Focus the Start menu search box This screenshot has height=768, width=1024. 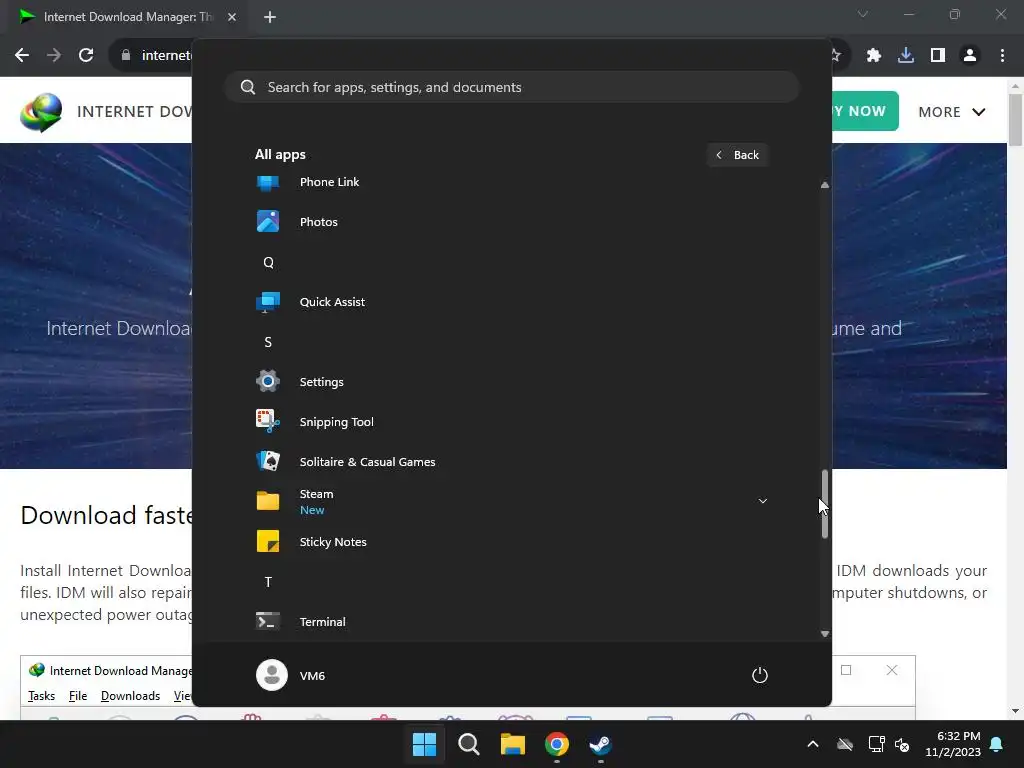tap(511, 87)
